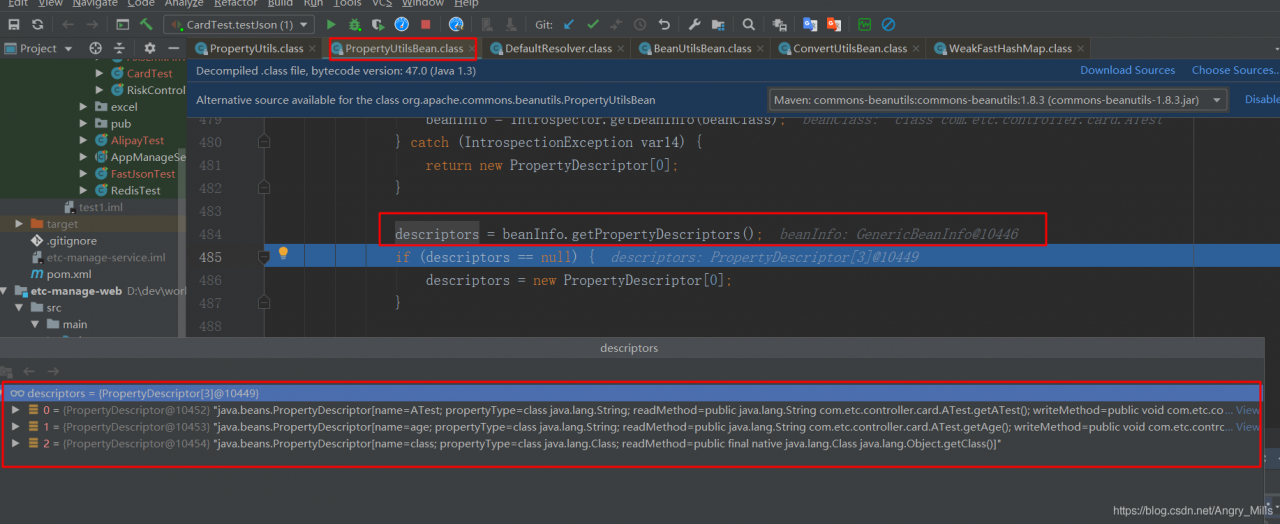Open the Maven commons-beanutils source dropdown
1280x524 pixels.
pos(998,100)
